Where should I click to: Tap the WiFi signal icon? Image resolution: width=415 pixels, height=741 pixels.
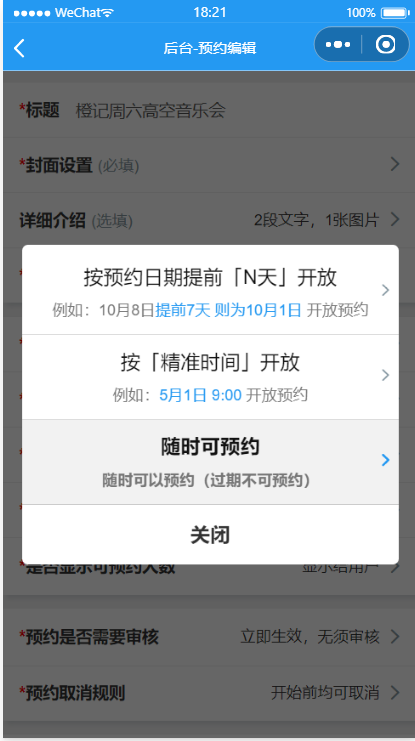(108, 12)
